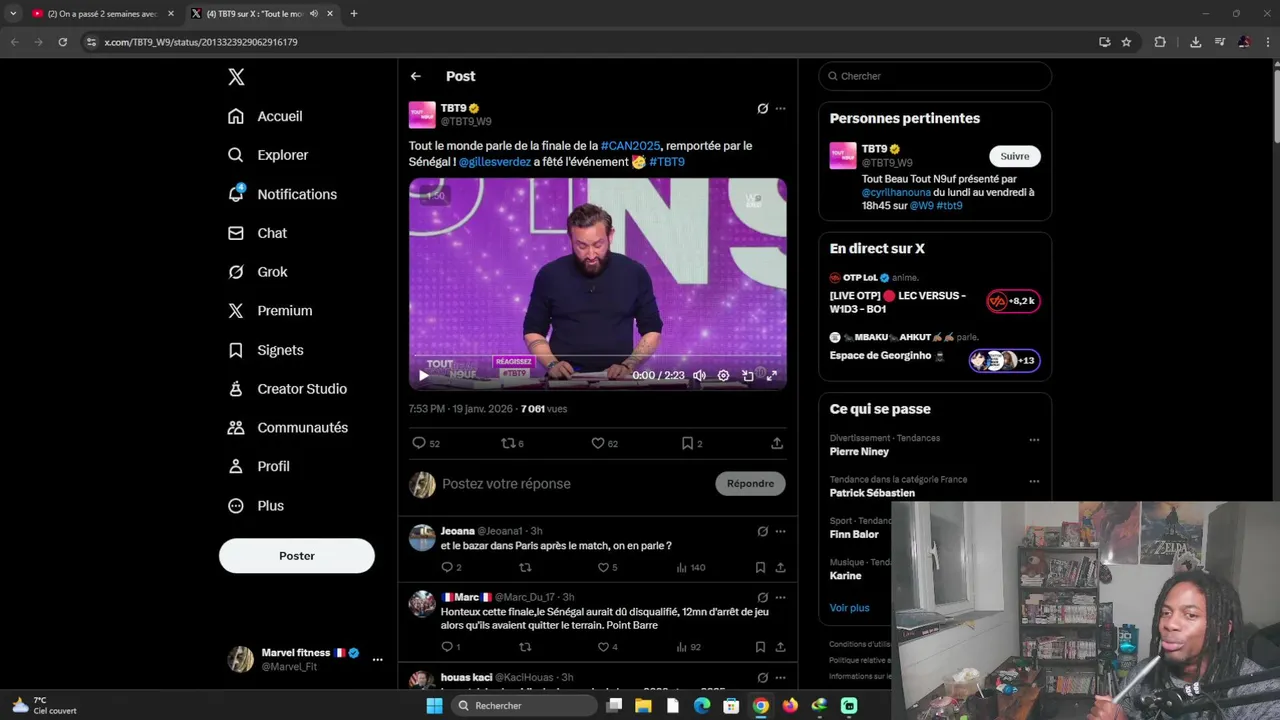Bookmark Jeoana's reply

tap(760, 567)
